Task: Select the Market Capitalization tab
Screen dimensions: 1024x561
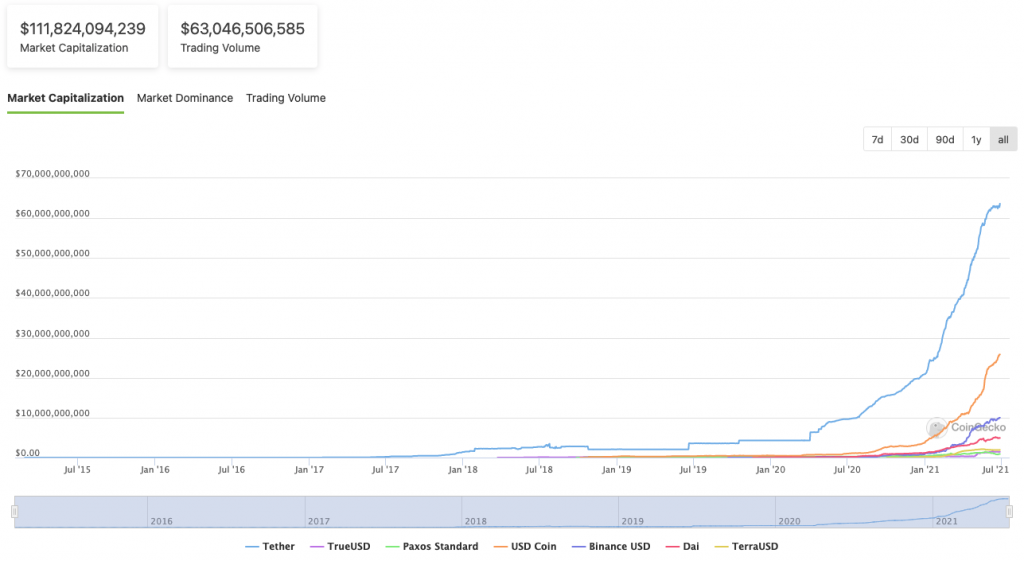Action: coord(65,98)
